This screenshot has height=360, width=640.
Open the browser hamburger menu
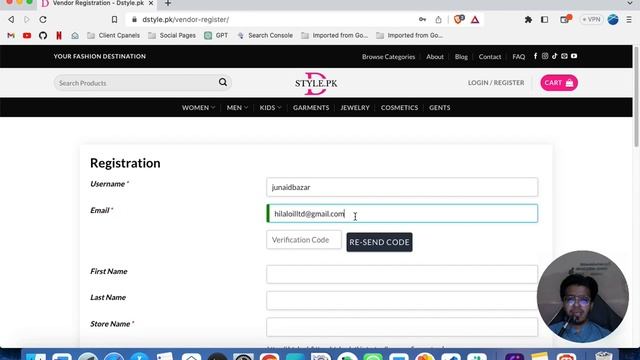(629, 20)
